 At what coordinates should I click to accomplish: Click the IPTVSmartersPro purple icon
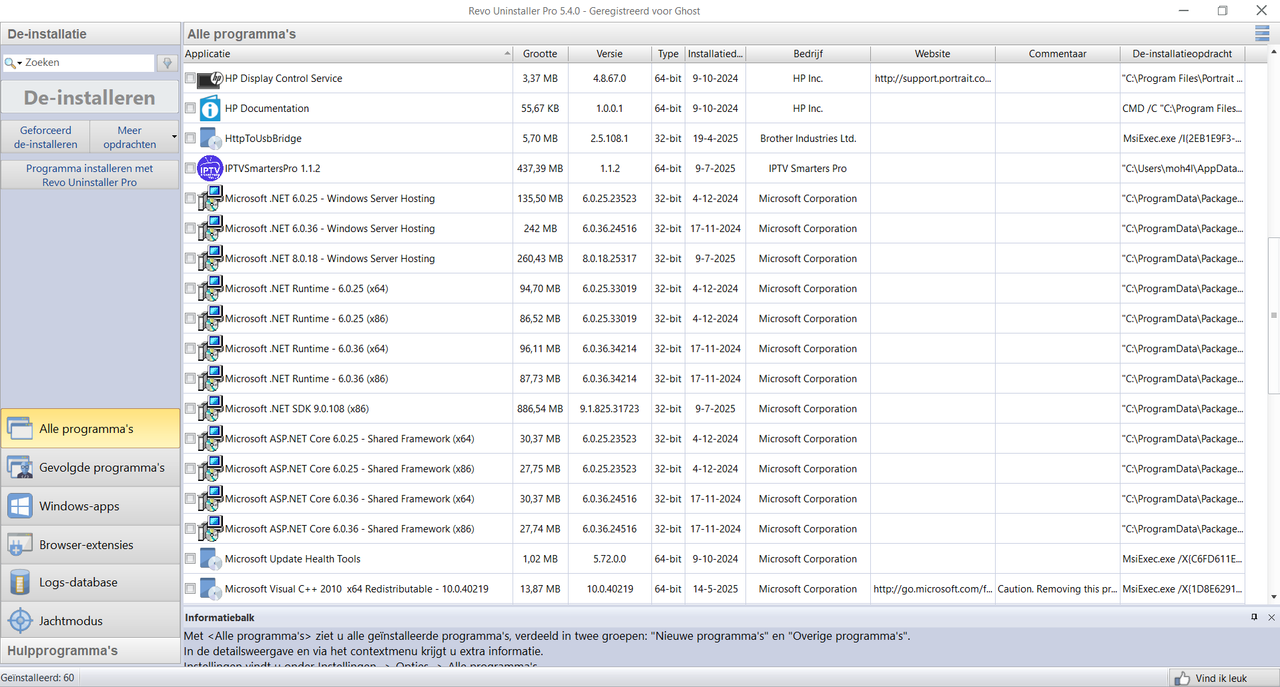pyautogui.click(x=210, y=169)
